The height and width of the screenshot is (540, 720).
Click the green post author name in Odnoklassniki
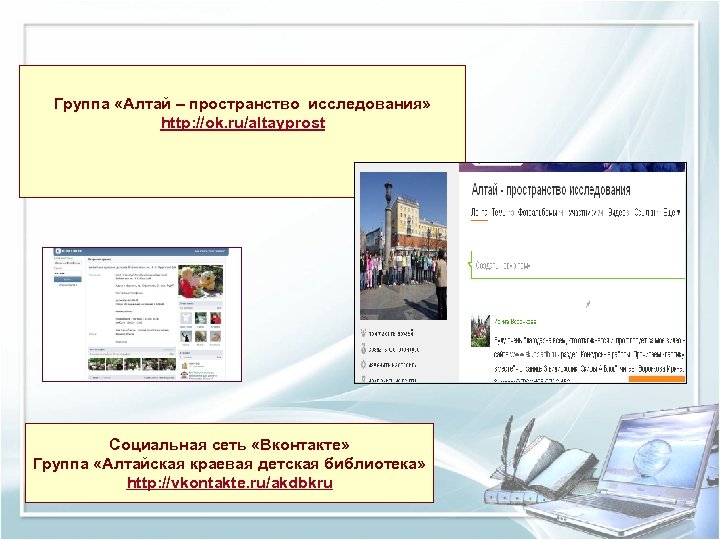[x=515, y=321]
